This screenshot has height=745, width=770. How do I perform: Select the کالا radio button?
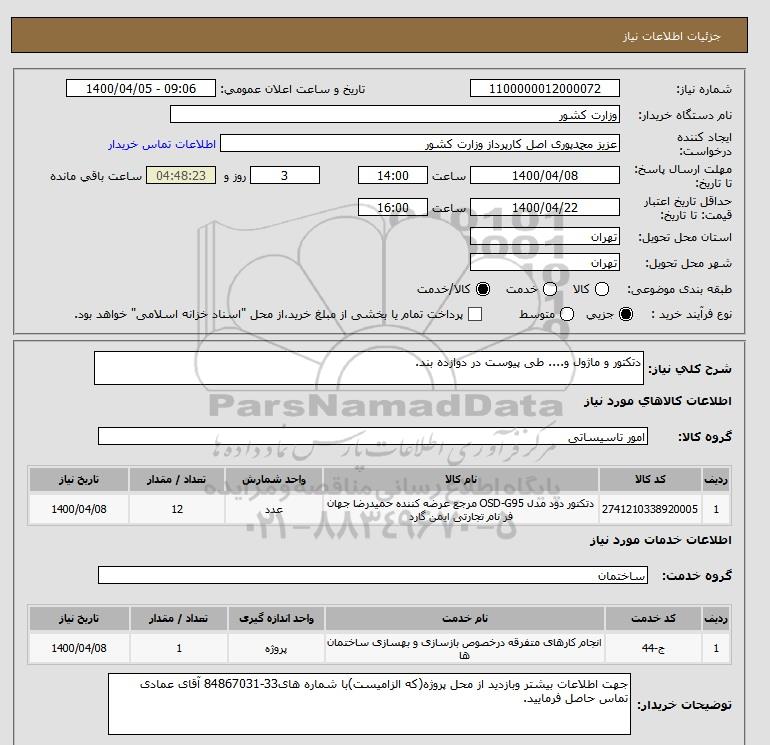602,289
